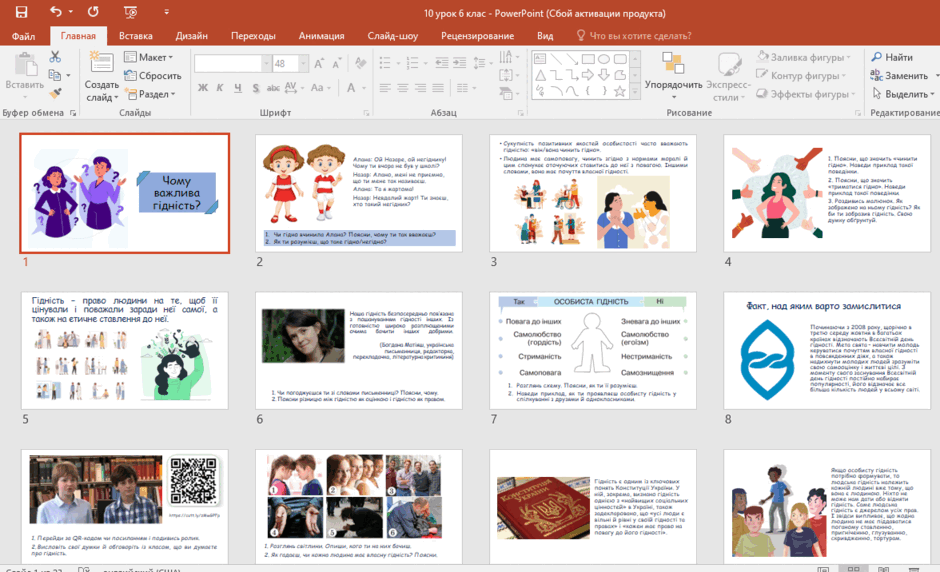Open the Выделить select dropdown
Viewport: 940px width, 572px height.
pyautogui.click(x=903, y=94)
